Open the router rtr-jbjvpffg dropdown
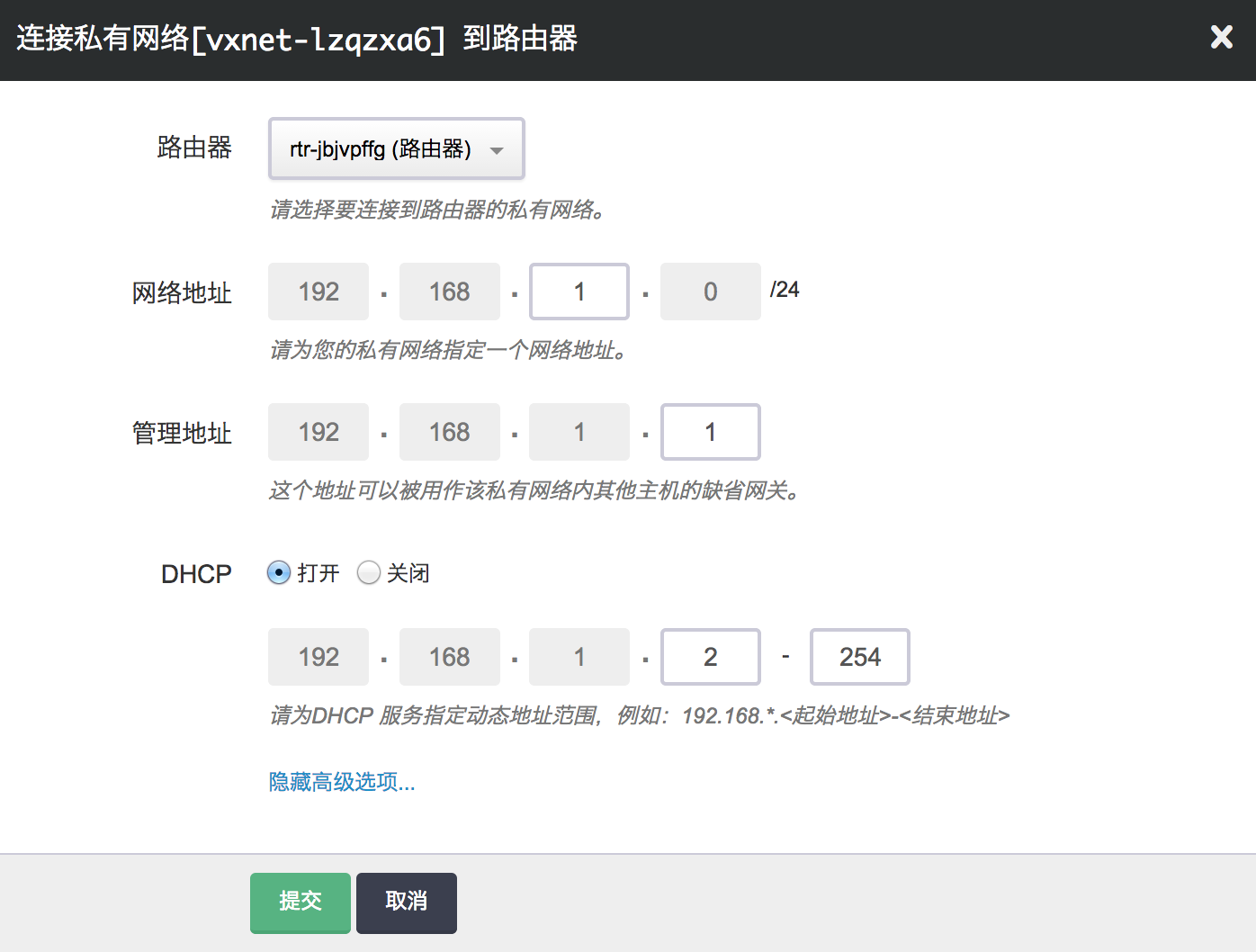Image resolution: width=1256 pixels, height=952 pixels. 396,149
